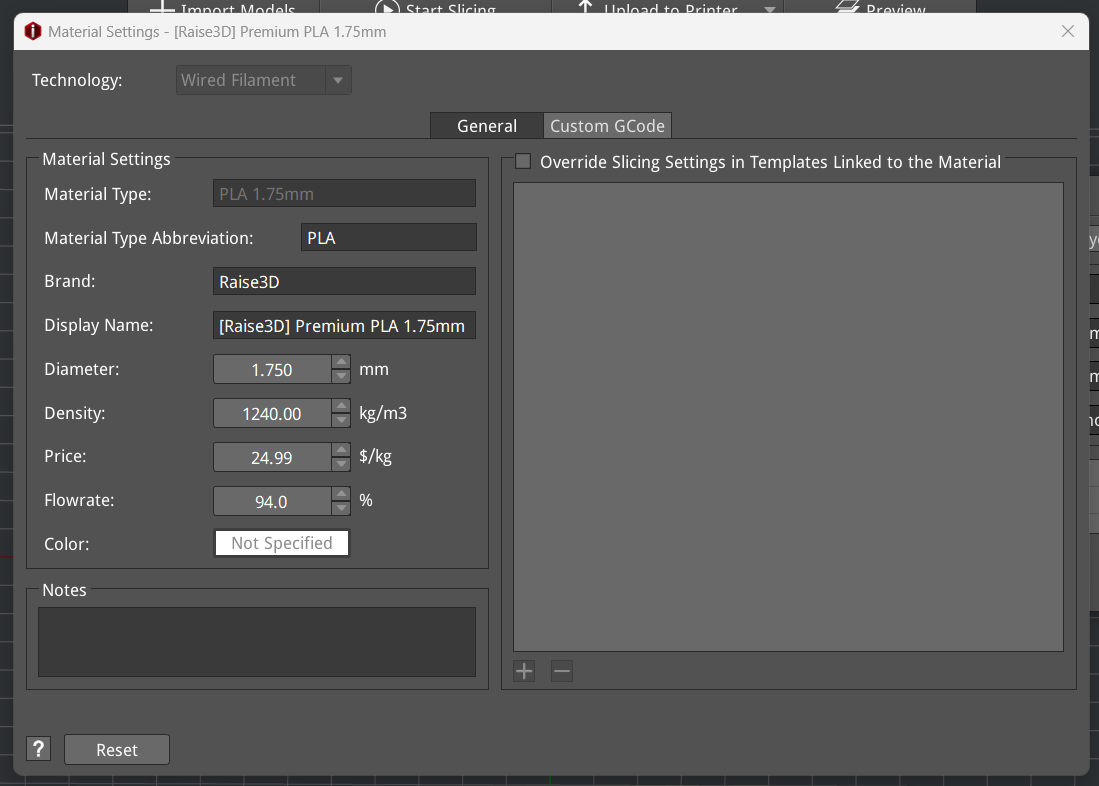Open the Upload to Printer dropdown arrow
The height and width of the screenshot is (786, 1099).
pos(770,9)
